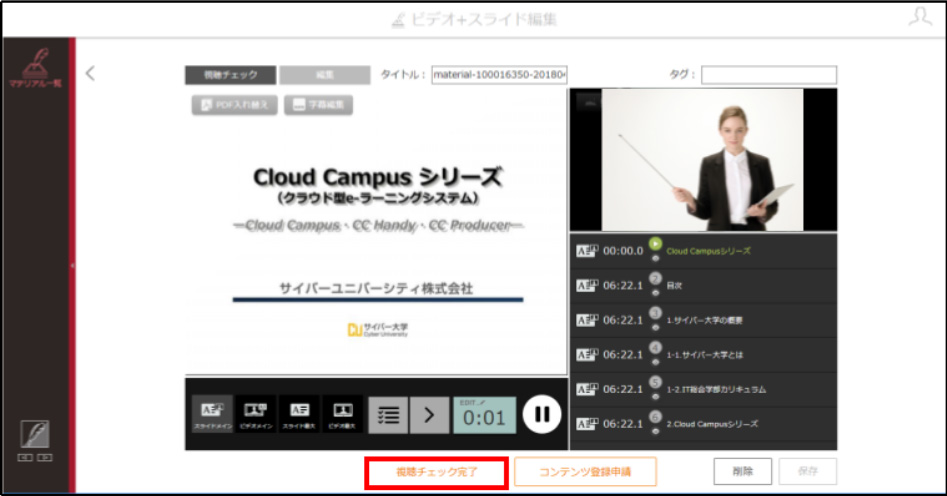
Task: Open the chapter list checklist icon
Action: (x=388, y=415)
